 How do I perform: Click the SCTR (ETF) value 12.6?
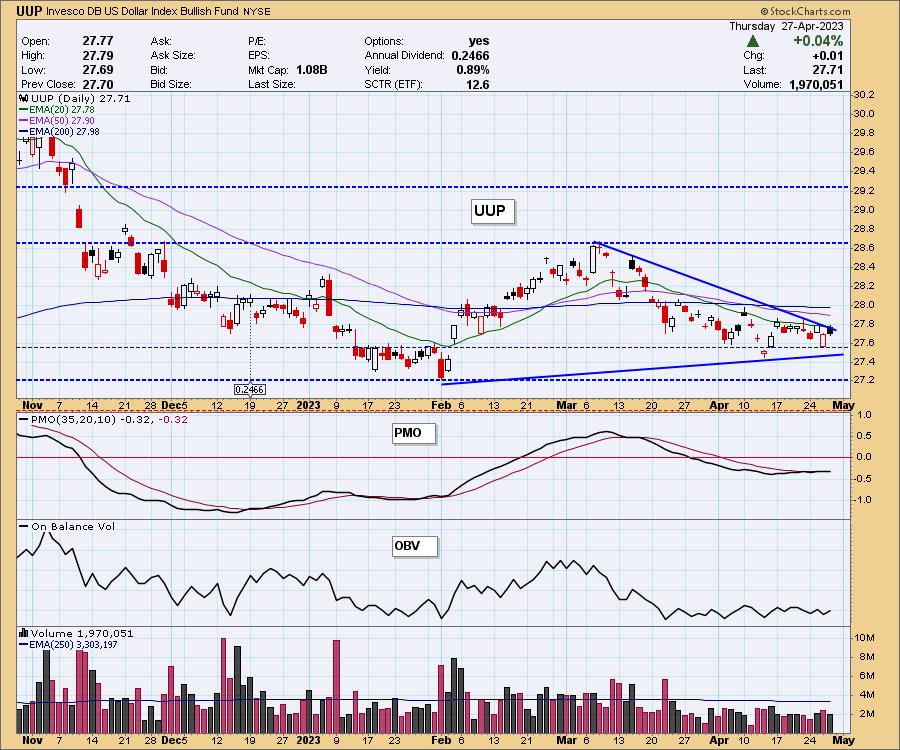click(478, 84)
